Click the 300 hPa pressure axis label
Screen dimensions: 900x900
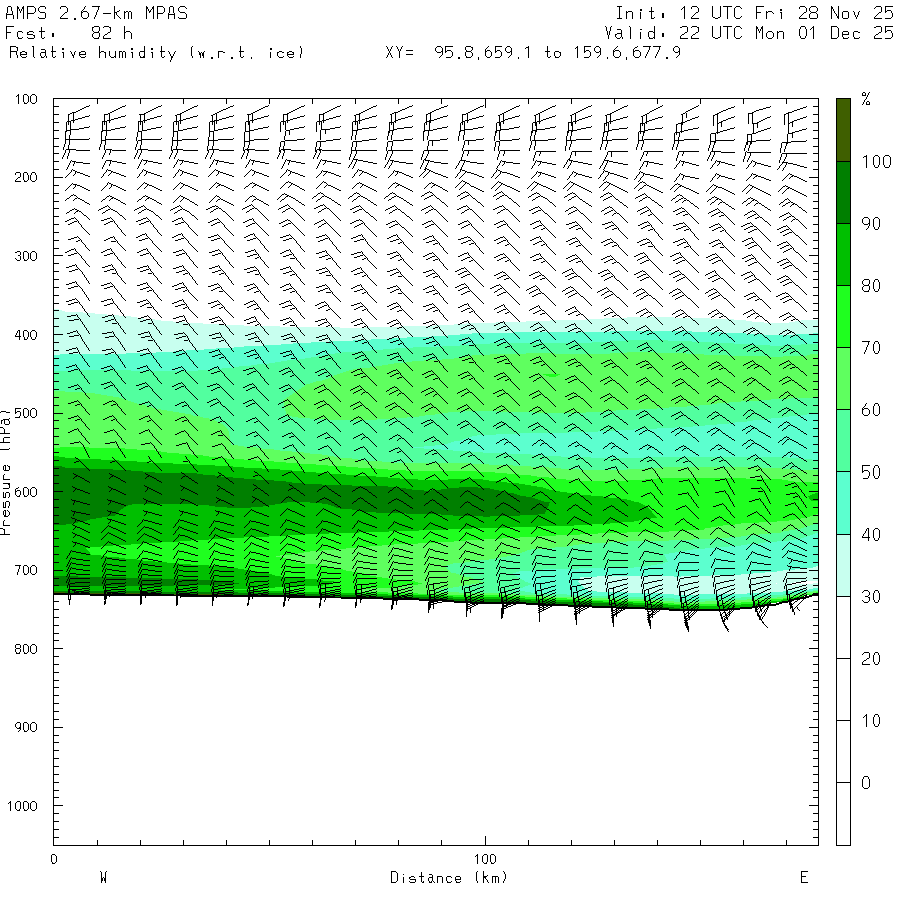pyautogui.click(x=26, y=256)
